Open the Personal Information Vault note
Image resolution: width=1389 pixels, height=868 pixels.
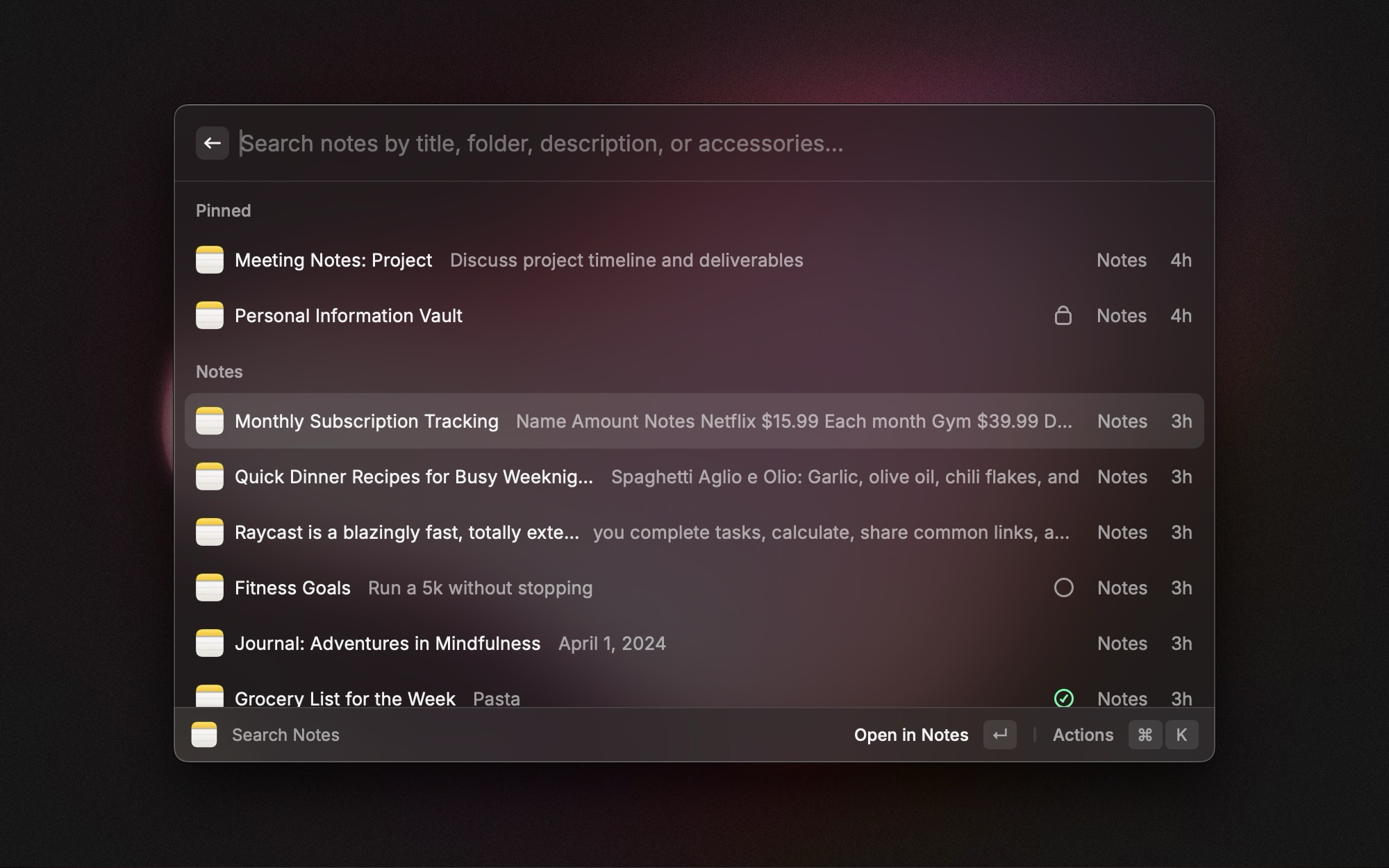tap(349, 316)
